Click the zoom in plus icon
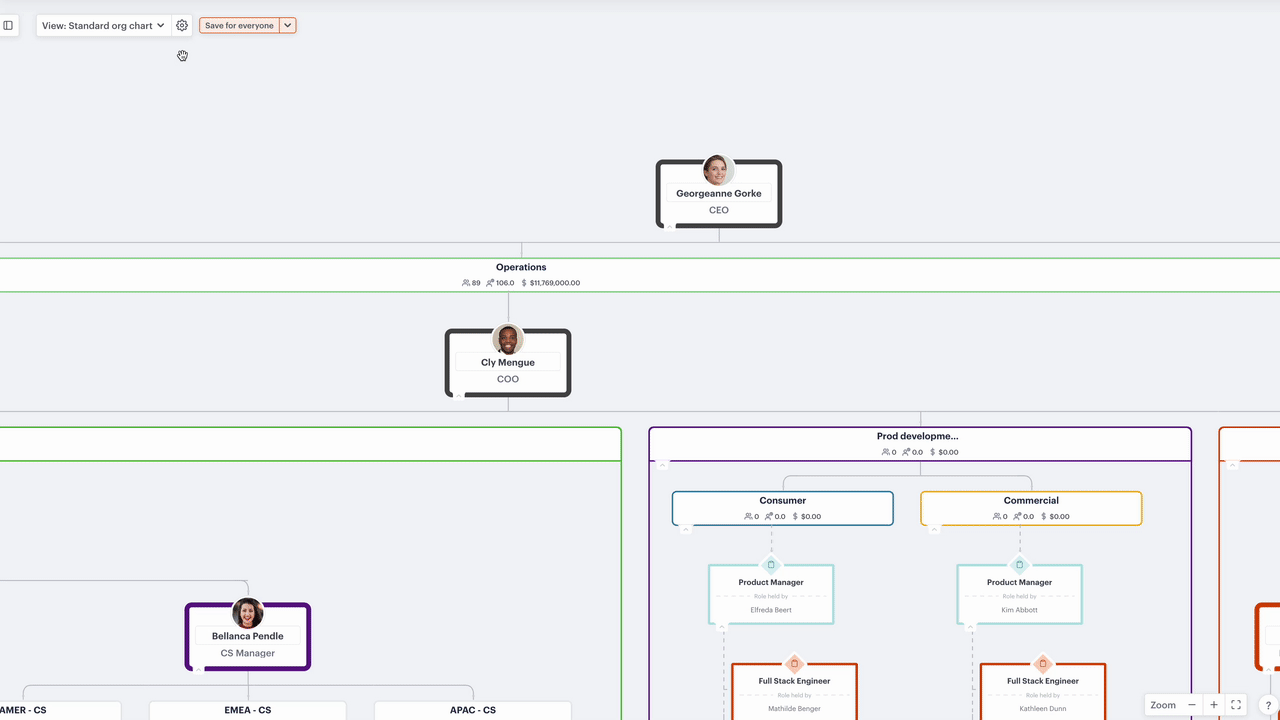This screenshot has height=720, width=1280. (x=1214, y=705)
